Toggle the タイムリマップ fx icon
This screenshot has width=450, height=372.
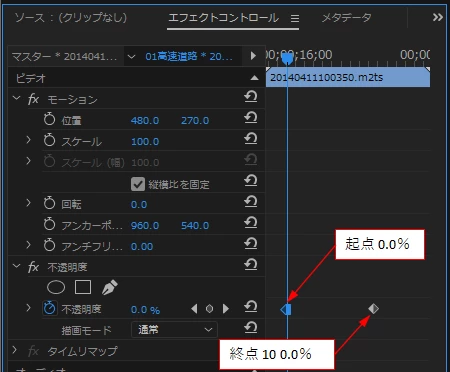click(x=33, y=351)
